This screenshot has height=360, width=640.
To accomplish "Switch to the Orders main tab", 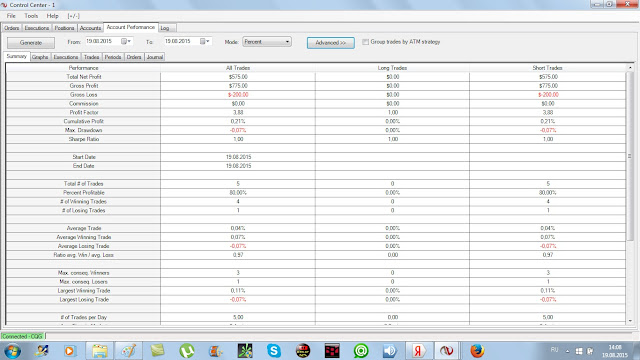I will click(12, 28).
